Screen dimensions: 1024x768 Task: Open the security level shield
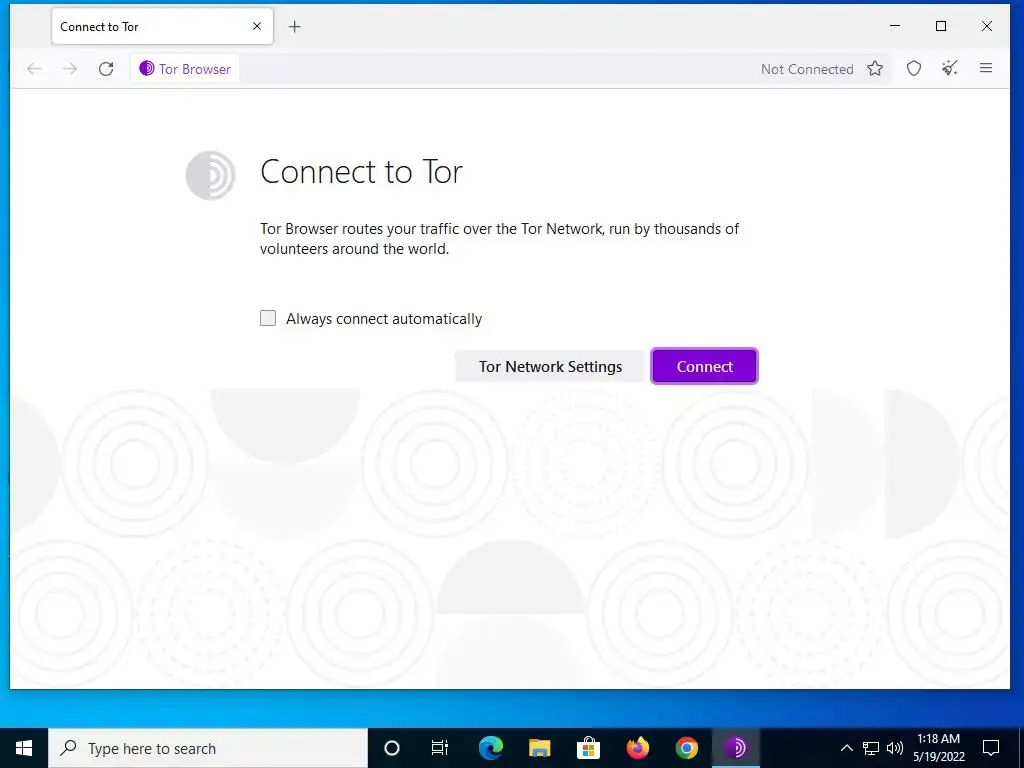click(x=914, y=69)
